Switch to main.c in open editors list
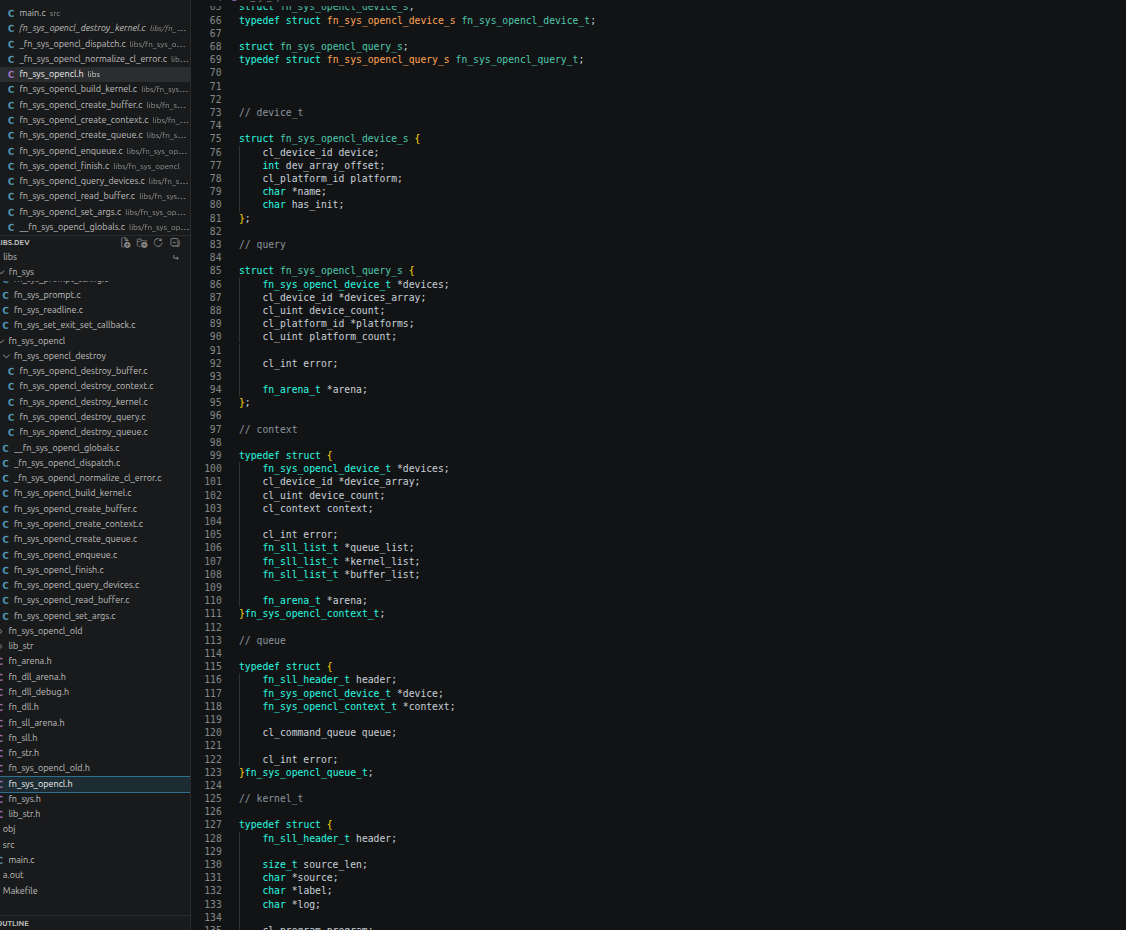Image resolution: width=1126 pixels, height=930 pixels. tap(95, 13)
